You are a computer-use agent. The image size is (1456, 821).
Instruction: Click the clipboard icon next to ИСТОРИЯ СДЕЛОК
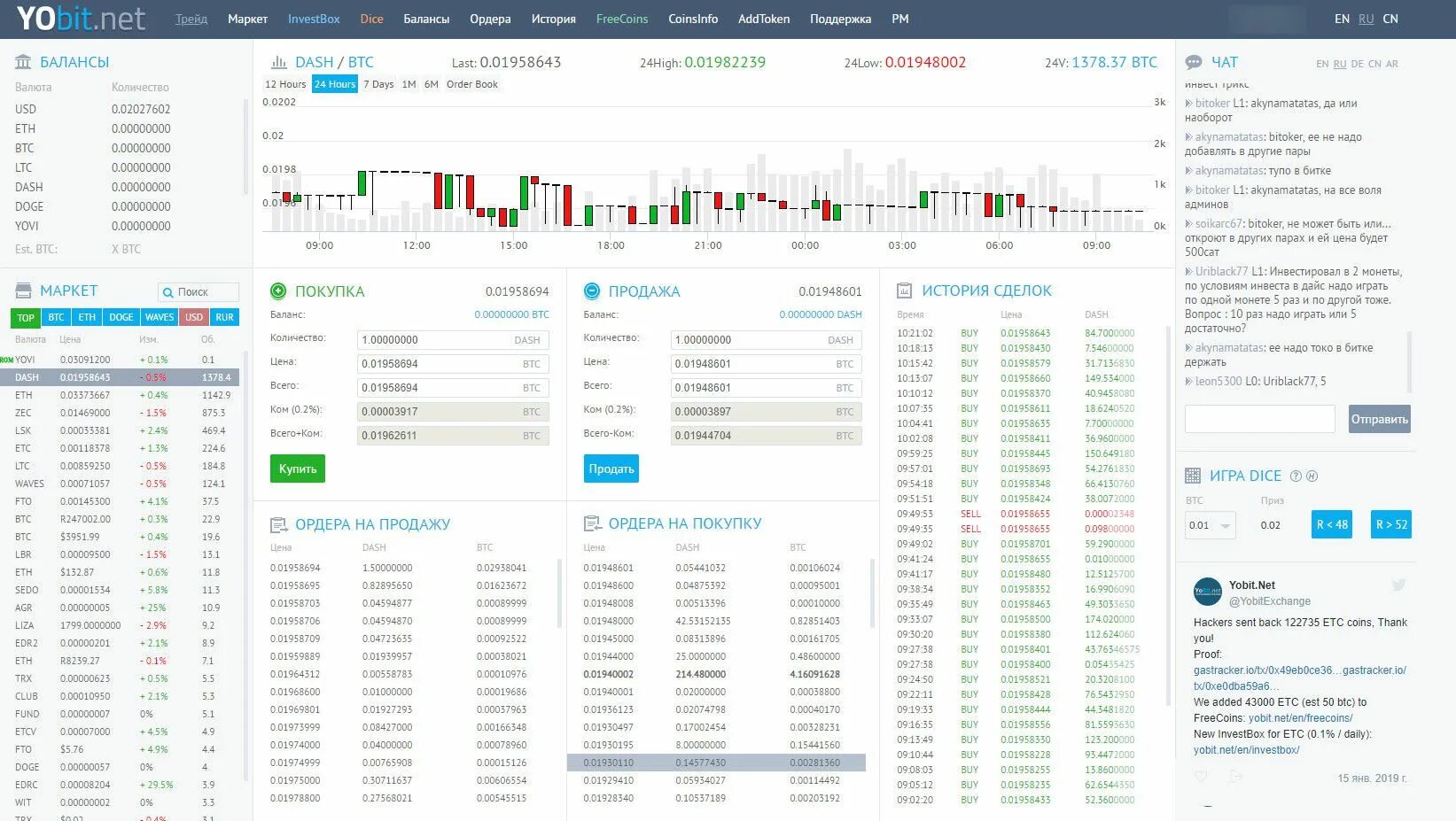click(x=905, y=290)
